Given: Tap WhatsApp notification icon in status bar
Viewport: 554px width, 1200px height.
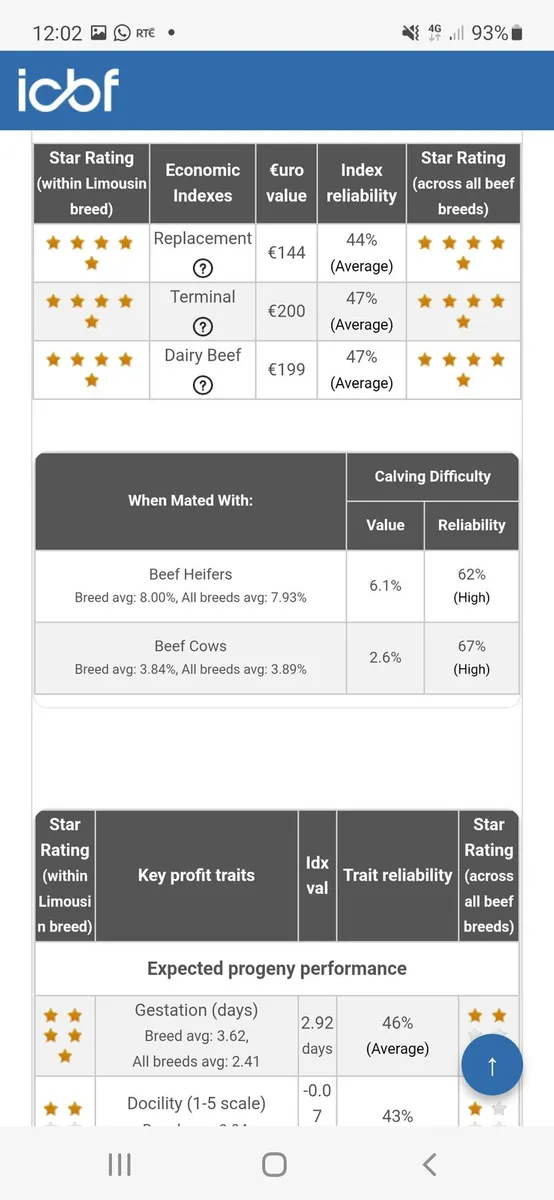Looking at the screenshot, I should (x=122, y=33).
